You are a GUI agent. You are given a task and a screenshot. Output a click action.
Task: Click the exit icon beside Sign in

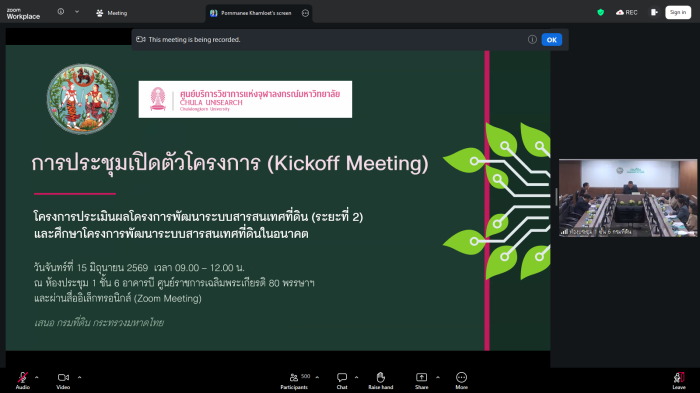pyautogui.click(x=654, y=13)
